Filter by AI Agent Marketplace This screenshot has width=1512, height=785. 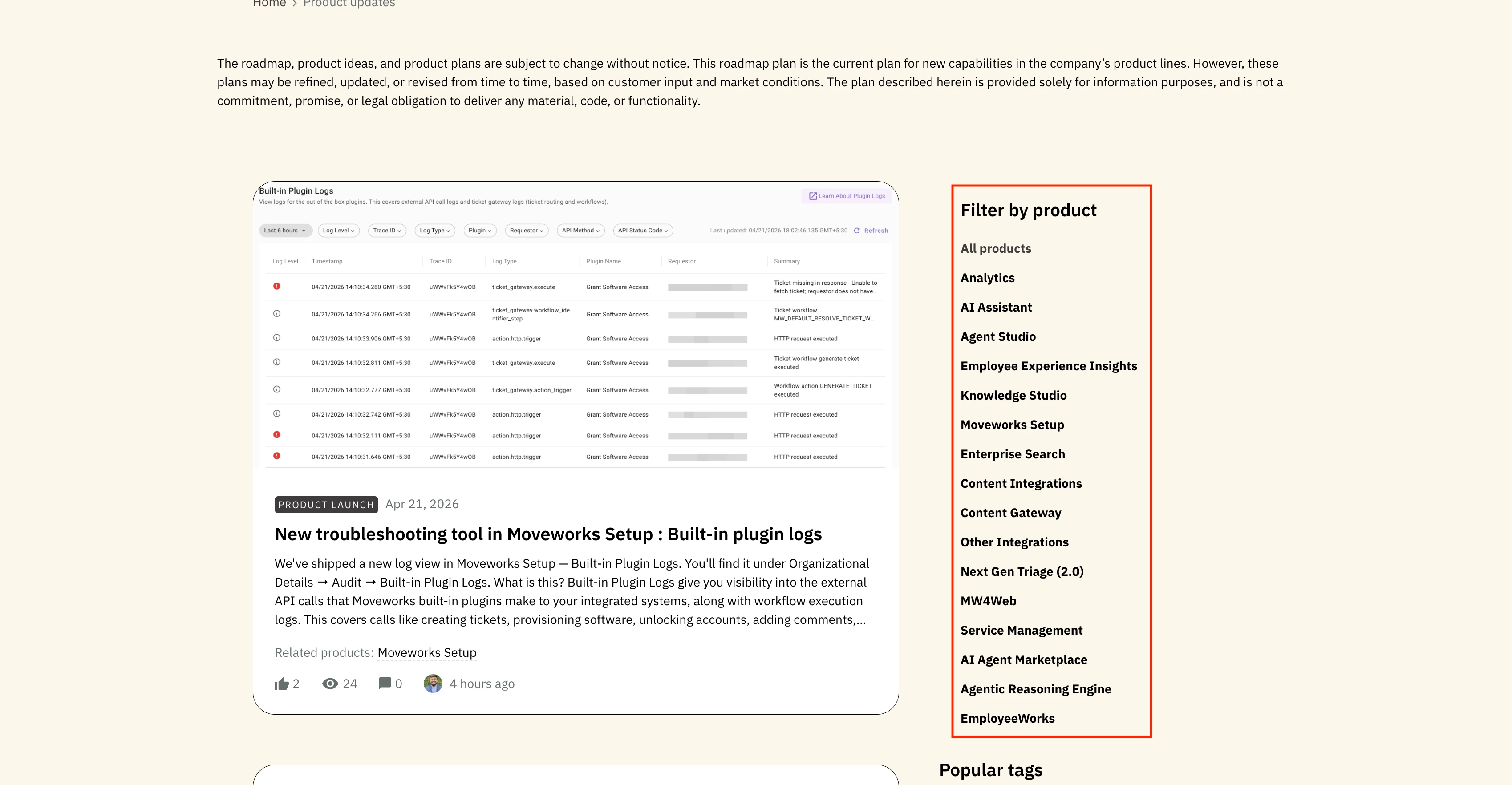coord(1024,660)
